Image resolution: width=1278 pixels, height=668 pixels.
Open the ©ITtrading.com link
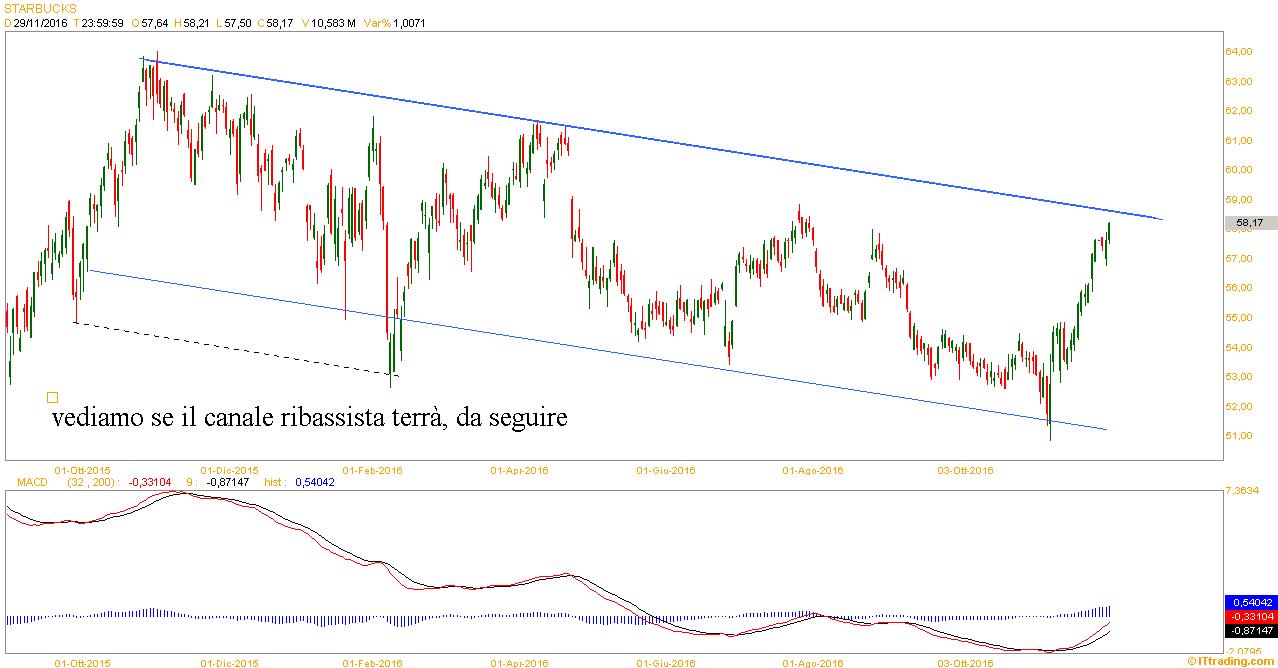[x=1232, y=660]
